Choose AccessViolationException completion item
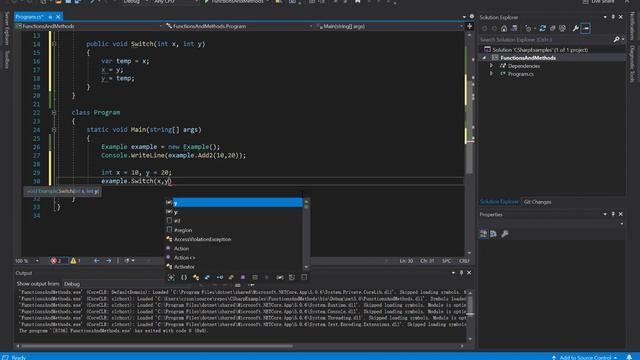This screenshot has height=360, width=640. 234,239
